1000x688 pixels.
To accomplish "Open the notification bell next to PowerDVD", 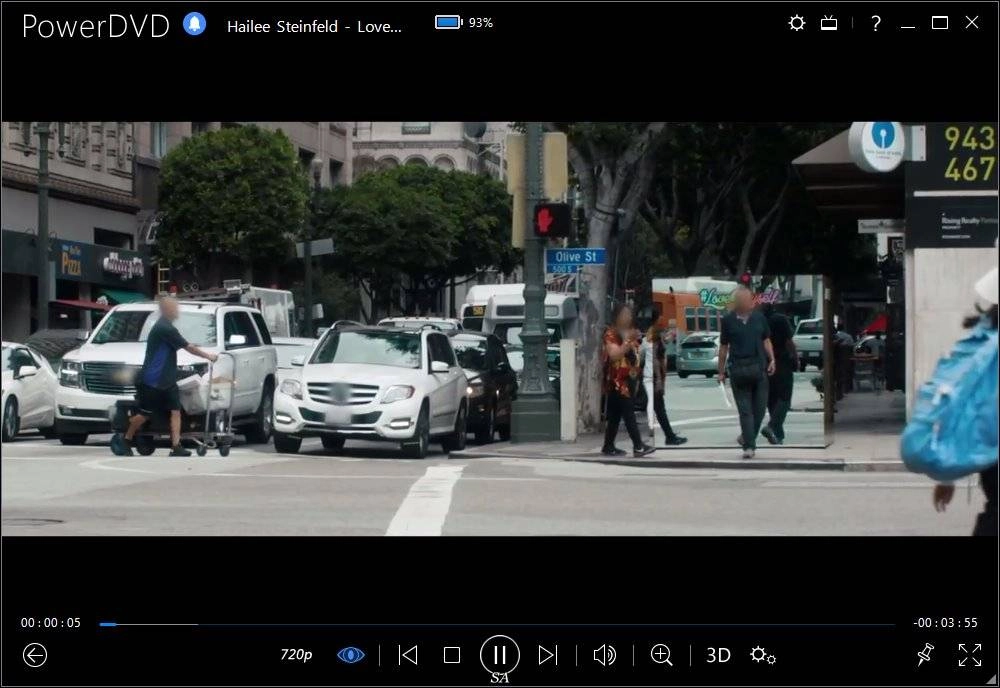I will pyautogui.click(x=195, y=24).
